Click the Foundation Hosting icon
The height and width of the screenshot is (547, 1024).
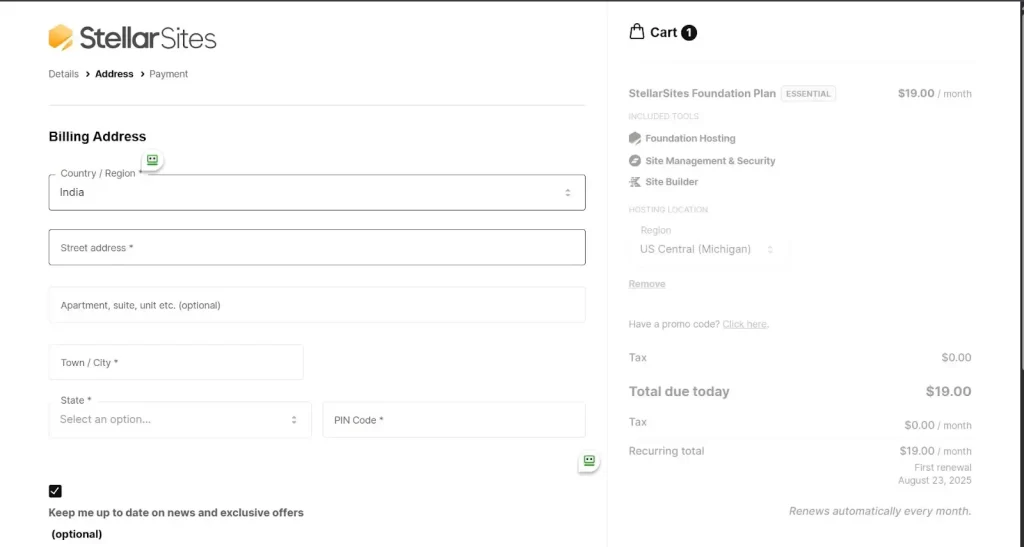pos(635,139)
